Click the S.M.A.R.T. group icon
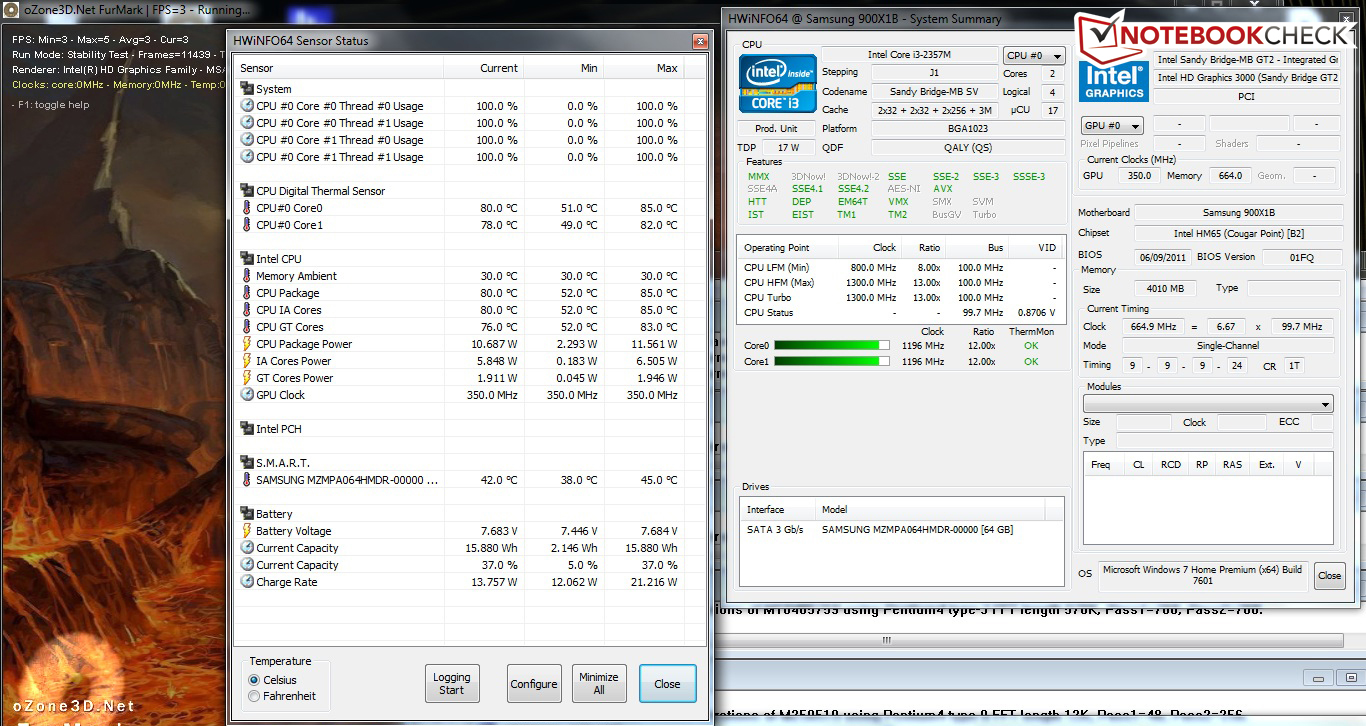 point(247,463)
